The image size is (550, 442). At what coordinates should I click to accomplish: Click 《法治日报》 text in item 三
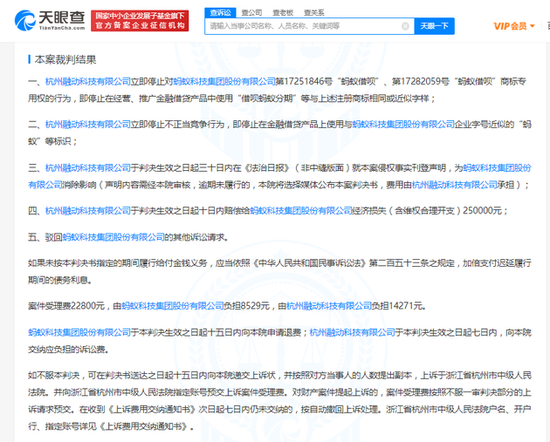tap(267, 168)
